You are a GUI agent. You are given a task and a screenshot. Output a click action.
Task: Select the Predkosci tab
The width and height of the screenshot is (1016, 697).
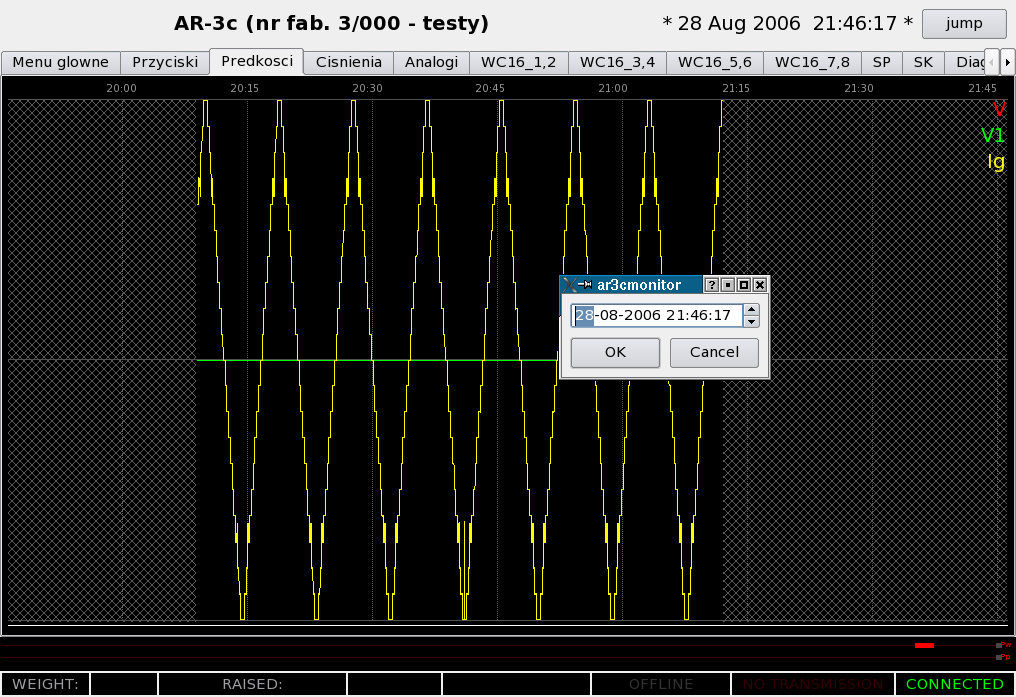[257, 61]
